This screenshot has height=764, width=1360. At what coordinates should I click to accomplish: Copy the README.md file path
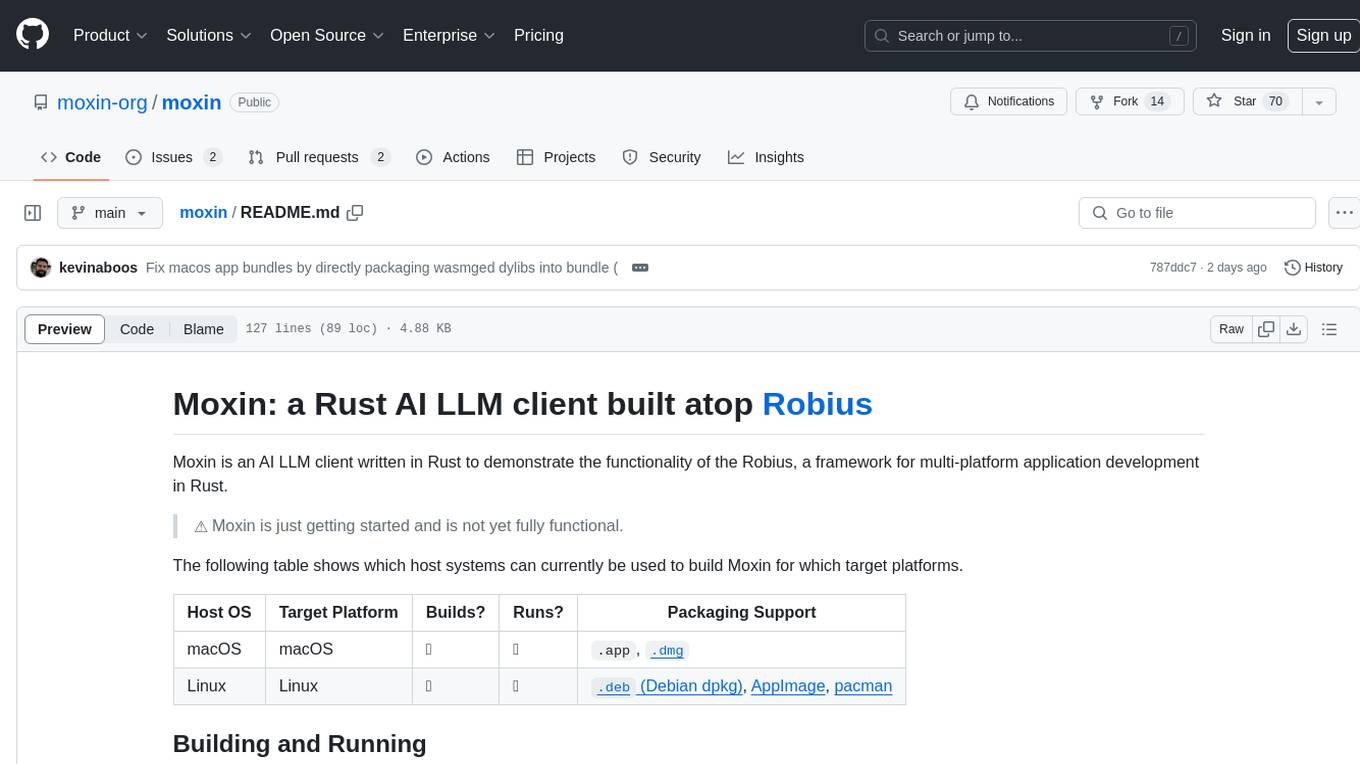pos(355,213)
